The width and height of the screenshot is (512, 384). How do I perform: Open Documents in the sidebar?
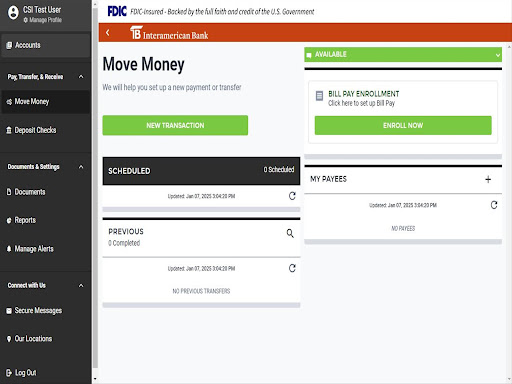[45, 192]
